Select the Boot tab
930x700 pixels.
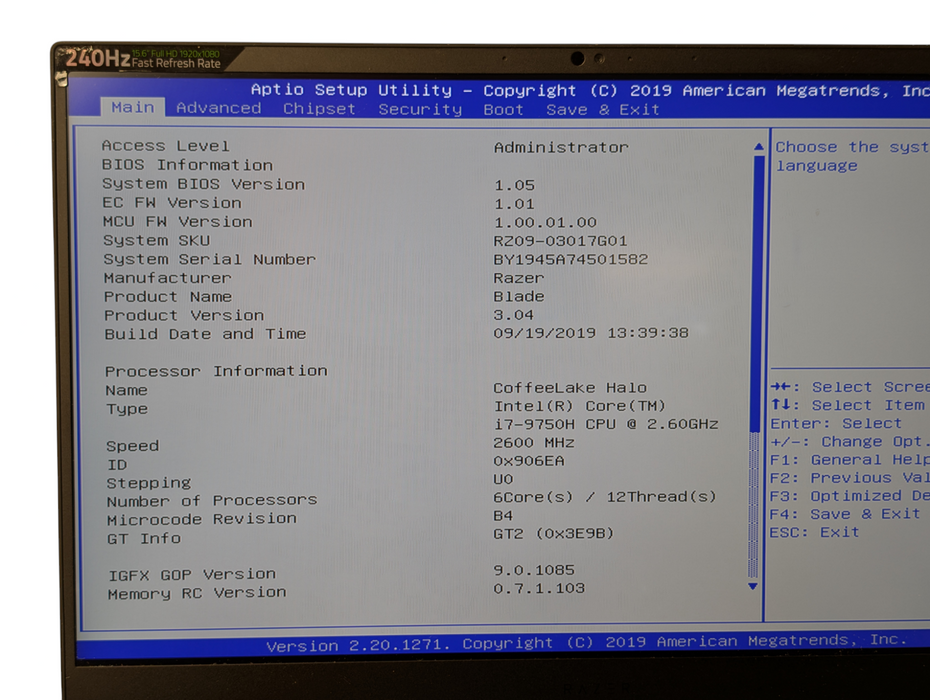pyautogui.click(x=504, y=110)
